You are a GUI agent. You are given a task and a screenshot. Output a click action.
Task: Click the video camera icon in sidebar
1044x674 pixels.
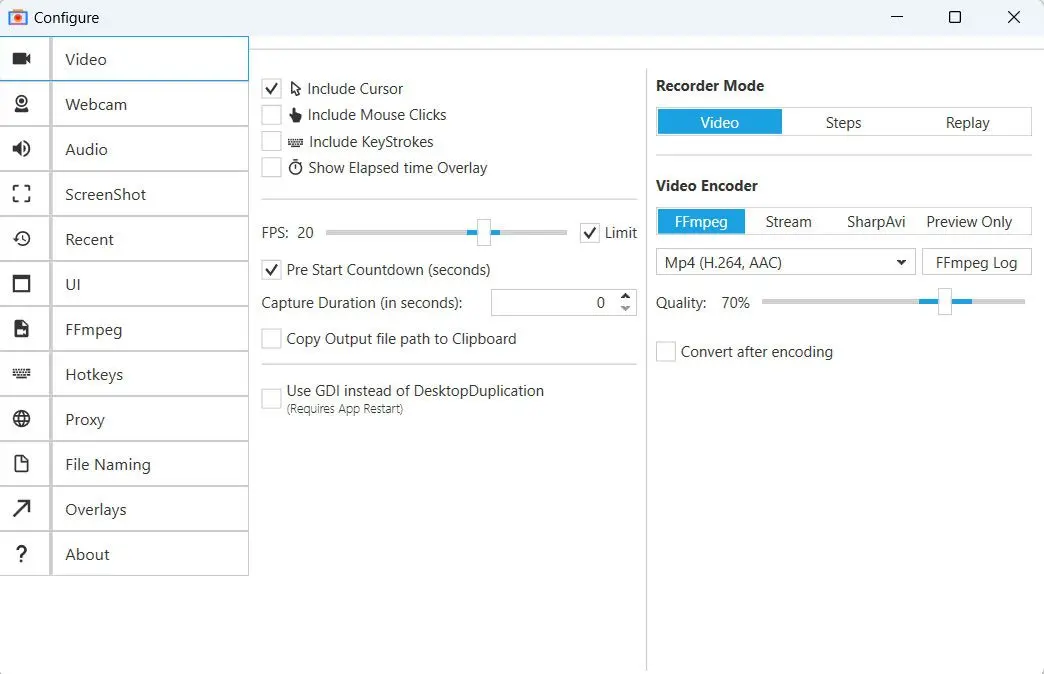[x=22, y=59]
